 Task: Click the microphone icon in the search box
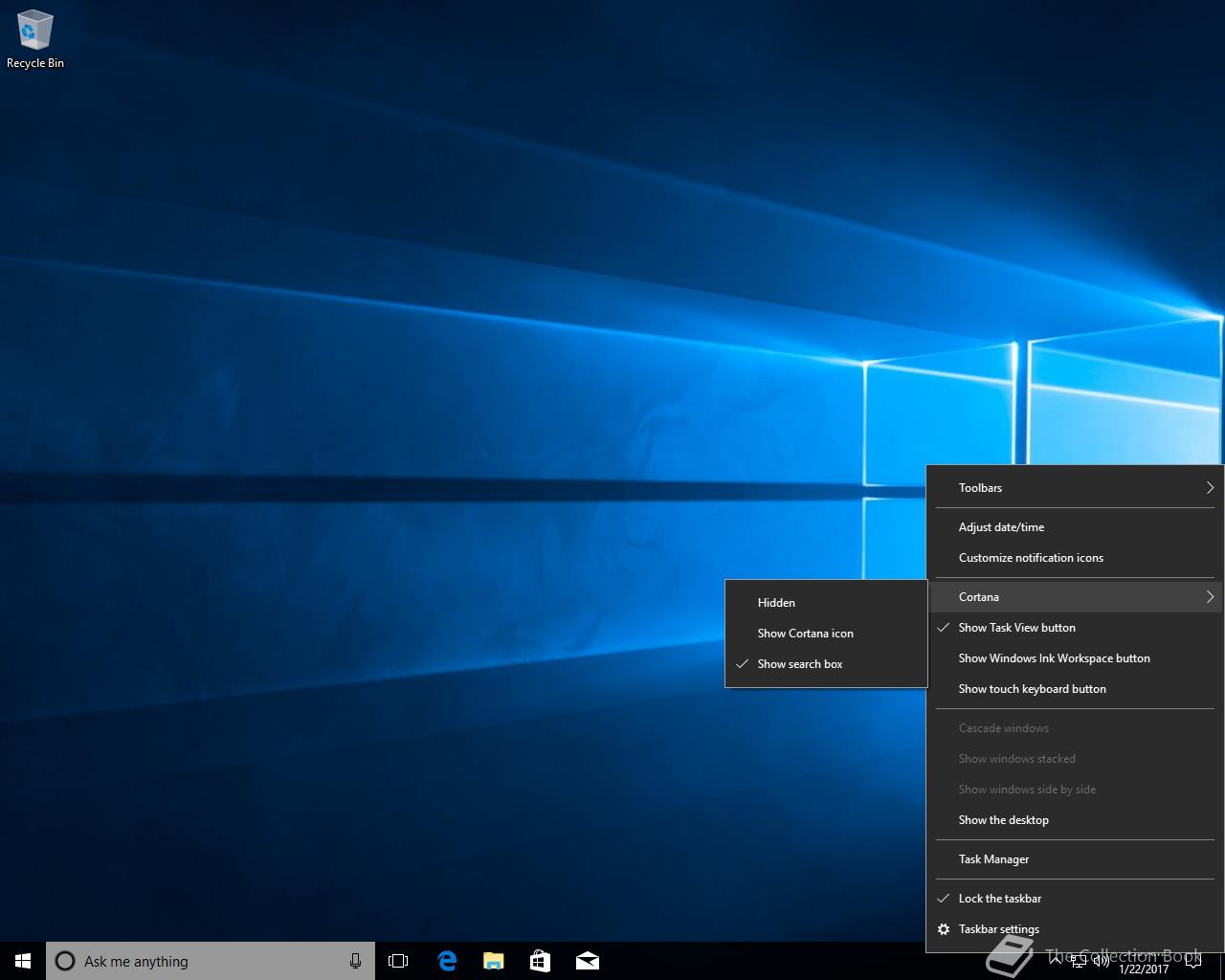click(x=355, y=961)
